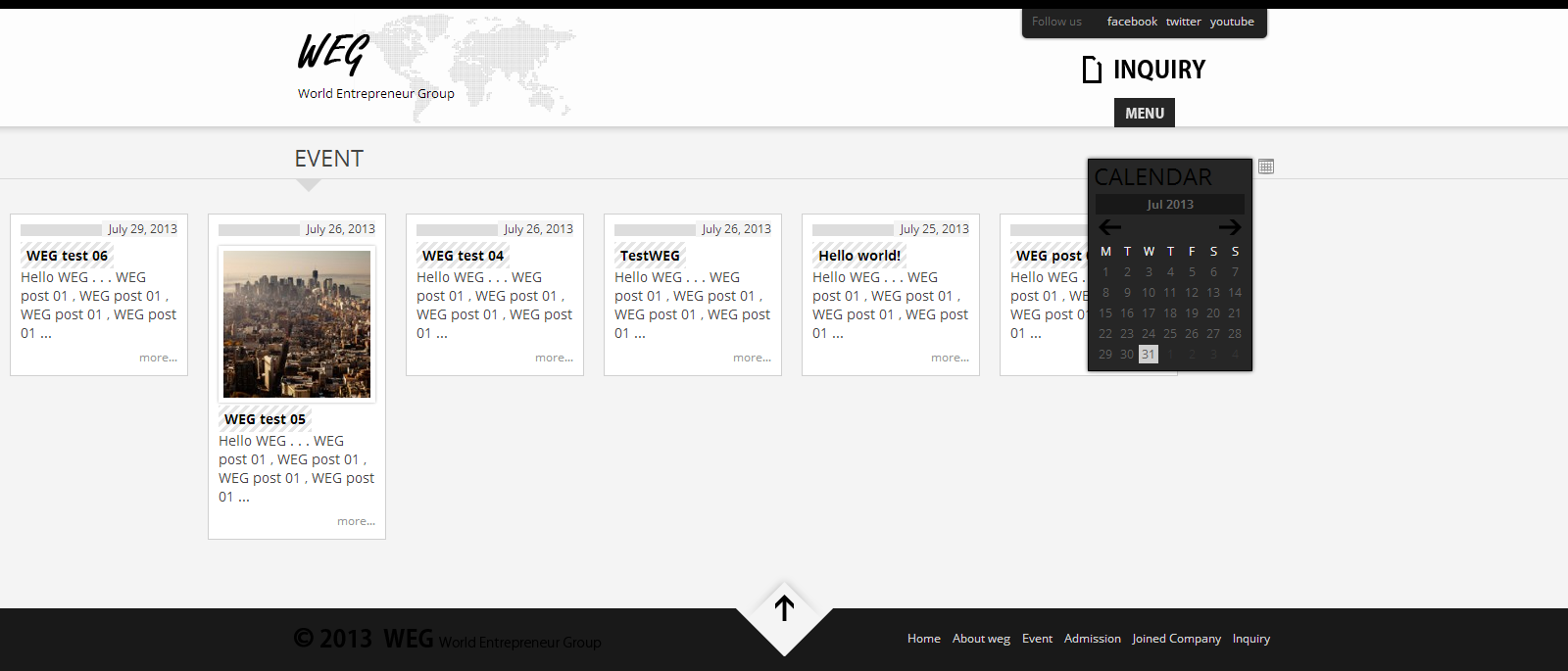1568x671 pixels.
Task: Click the scroll-to-top arrow
Action: 784,609
